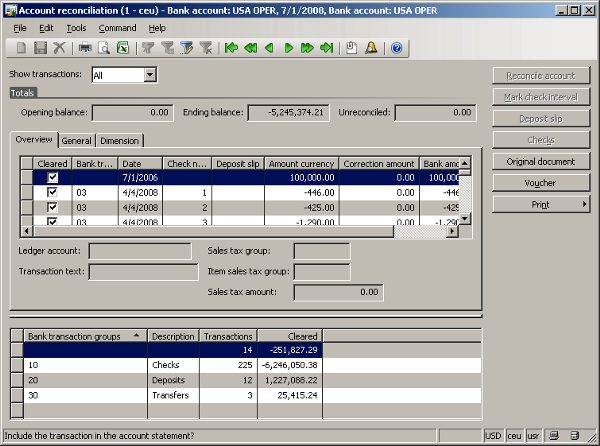Go to previous record arrow
This screenshot has height=446, width=600.
tap(269, 48)
